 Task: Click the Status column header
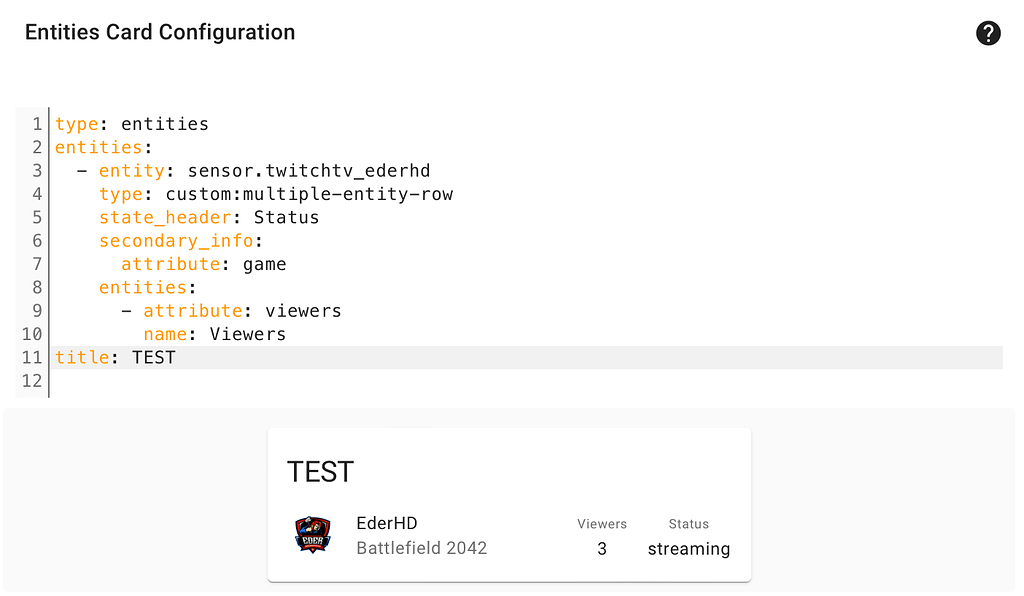[x=688, y=523]
